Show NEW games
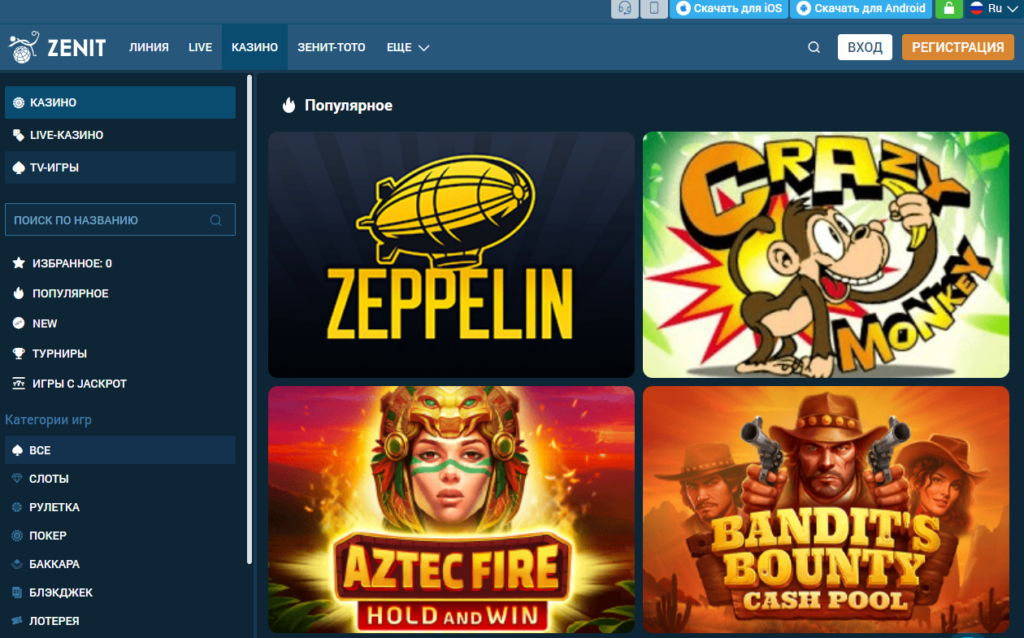1024x638 pixels. pos(44,323)
